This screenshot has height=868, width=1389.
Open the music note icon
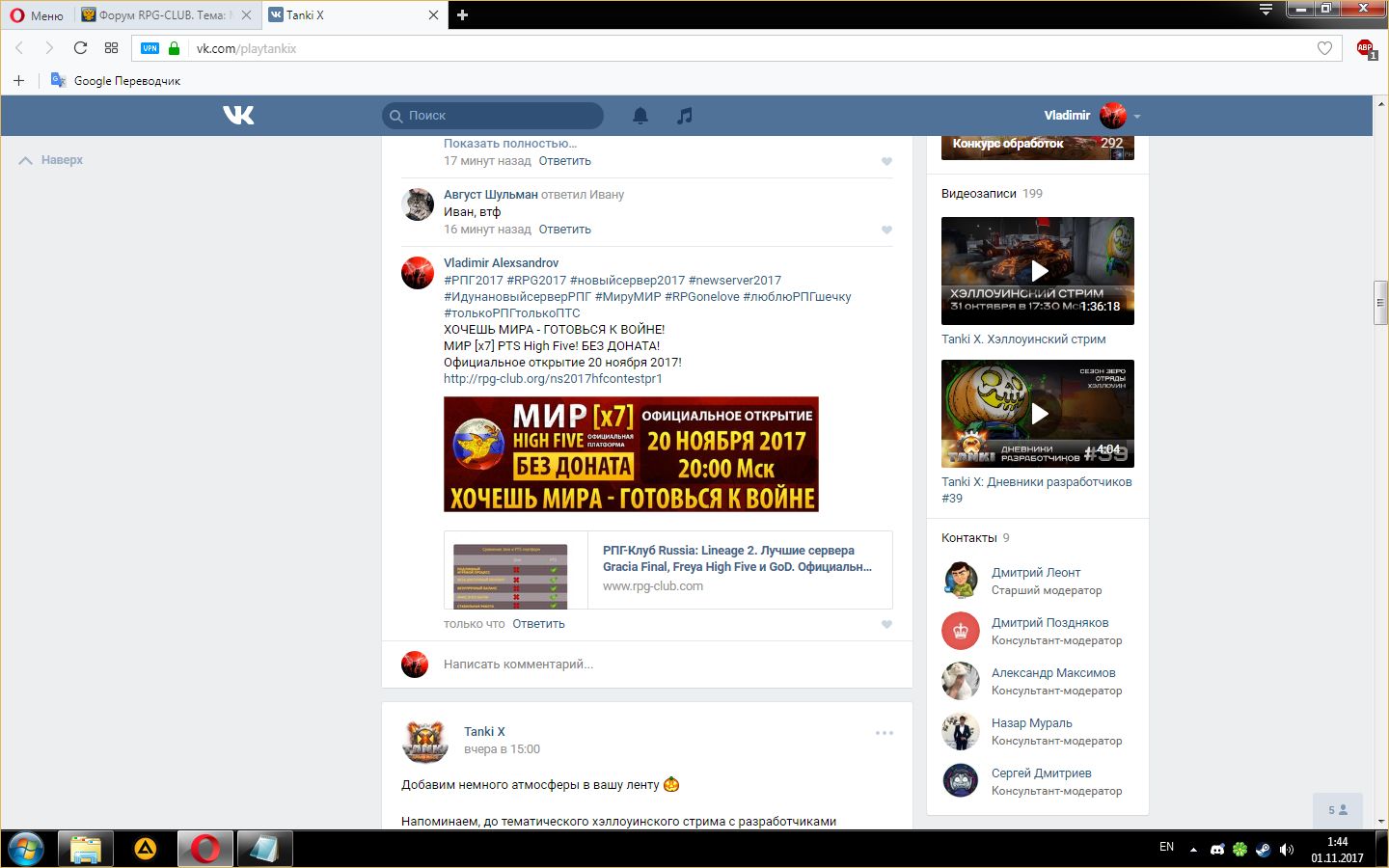[684, 116]
